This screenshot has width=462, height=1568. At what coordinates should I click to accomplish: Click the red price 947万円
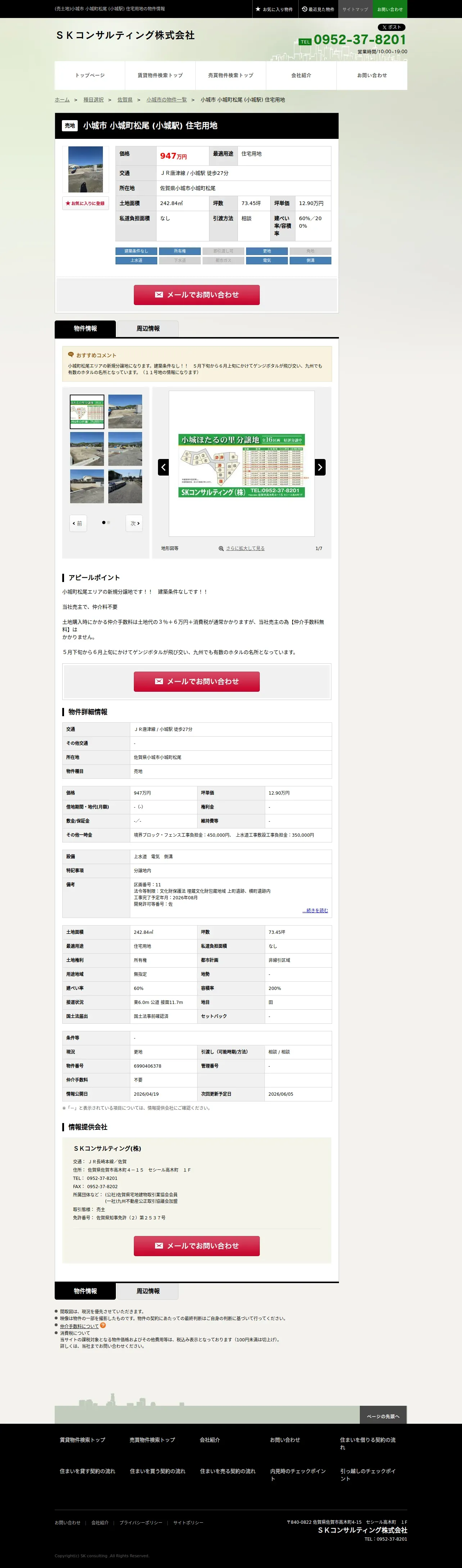[x=173, y=156]
